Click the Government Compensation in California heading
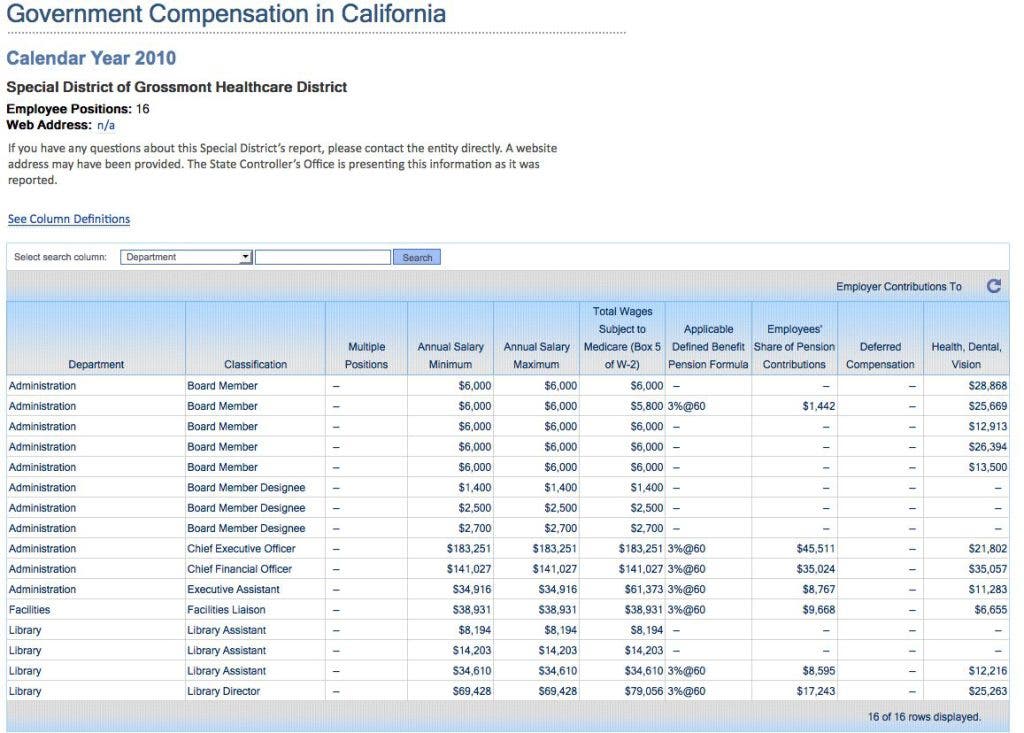The image size is (1024, 733). click(226, 14)
